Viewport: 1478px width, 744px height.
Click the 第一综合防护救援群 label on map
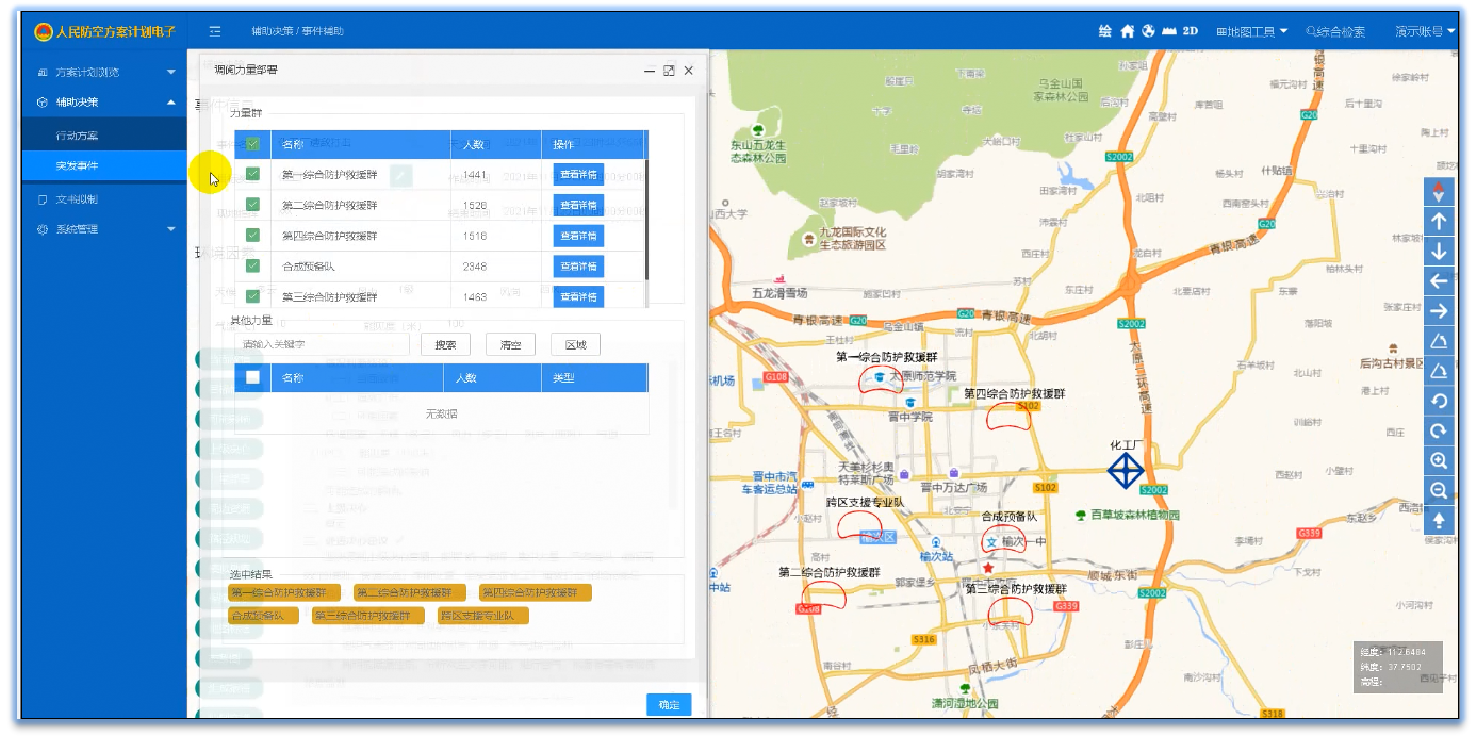(886, 357)
